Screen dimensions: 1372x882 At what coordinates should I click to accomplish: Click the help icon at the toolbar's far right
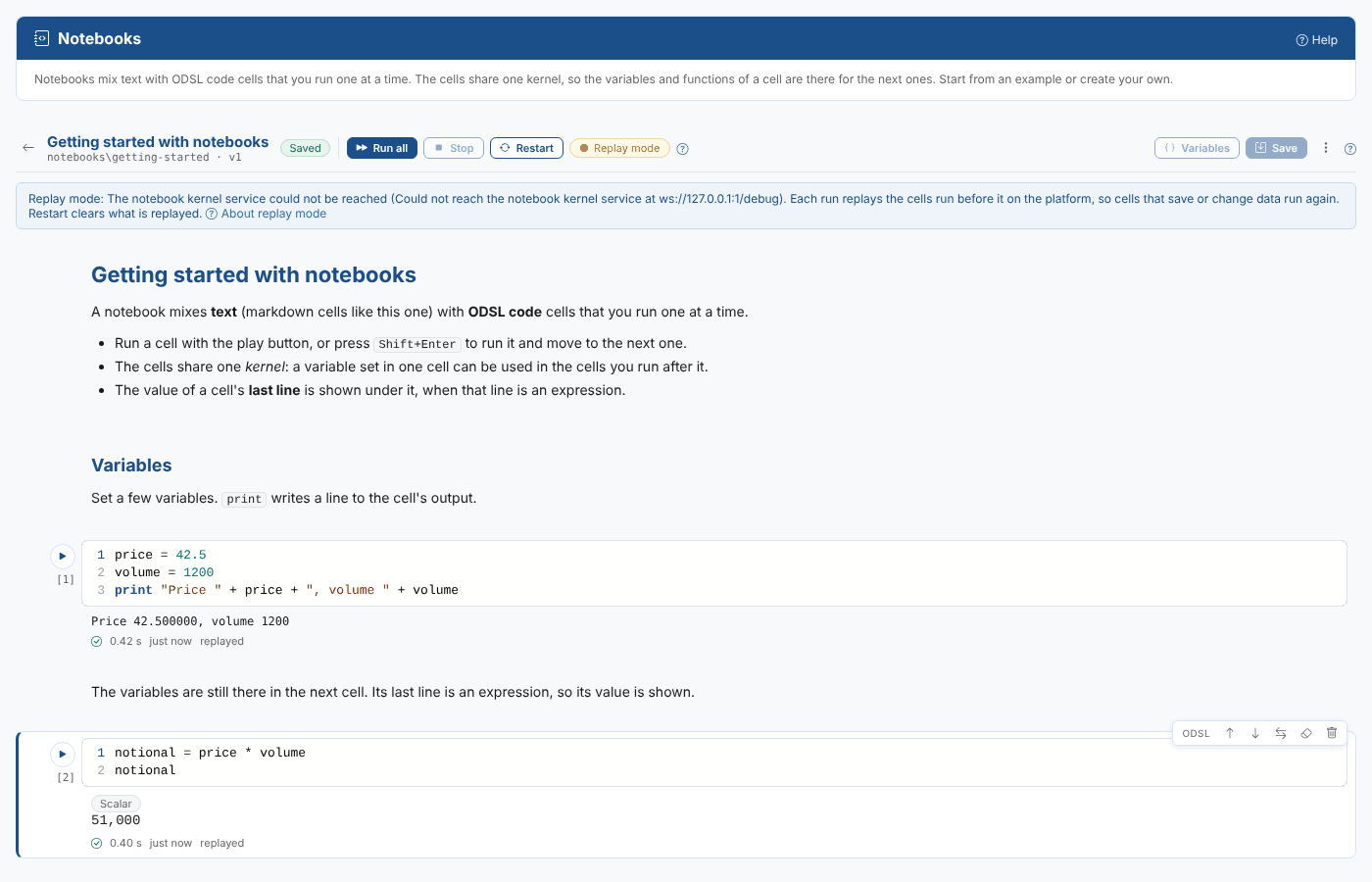pos(1350,149)
